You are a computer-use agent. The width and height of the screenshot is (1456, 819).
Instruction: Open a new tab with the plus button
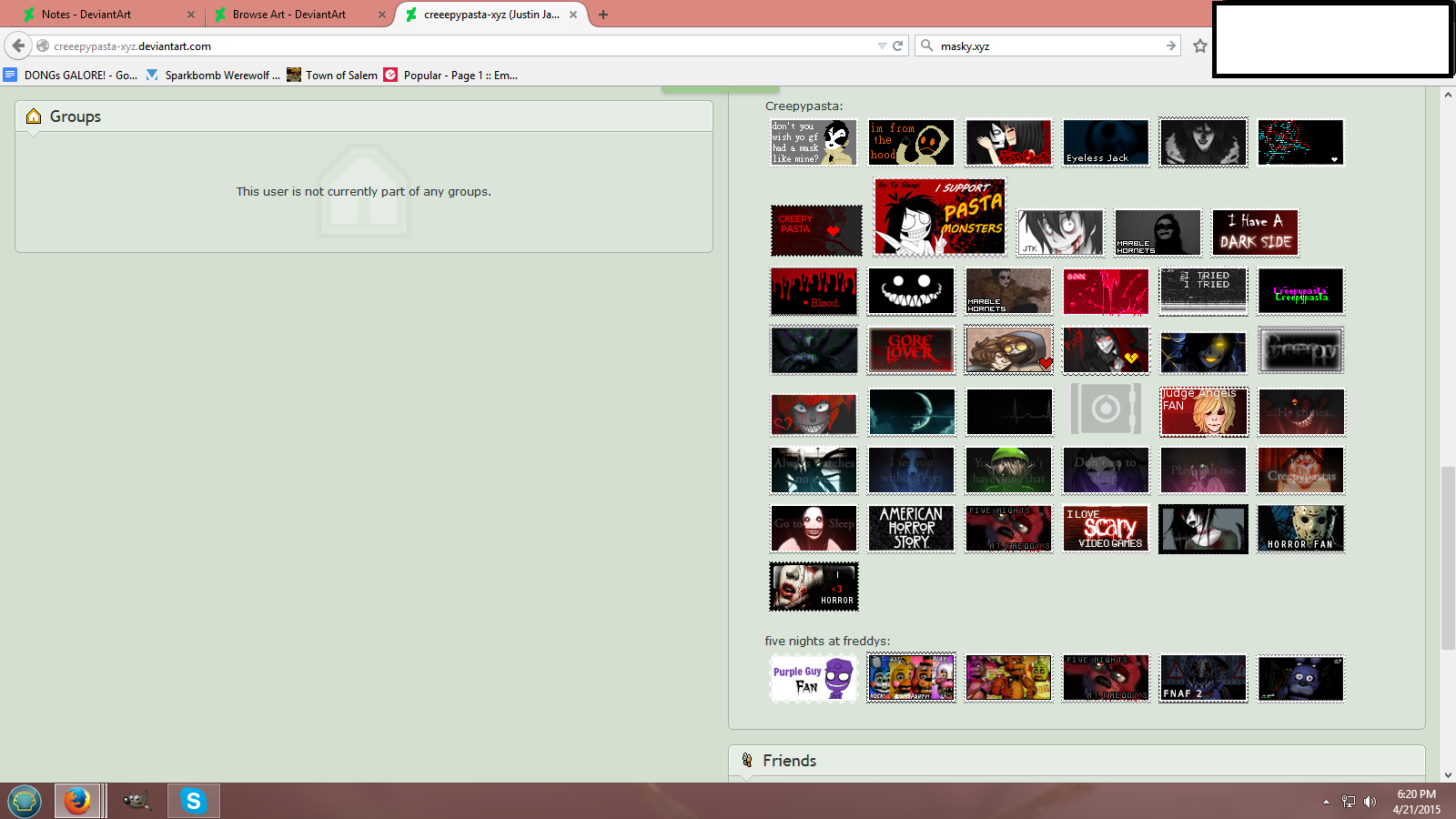click(602, 15)
